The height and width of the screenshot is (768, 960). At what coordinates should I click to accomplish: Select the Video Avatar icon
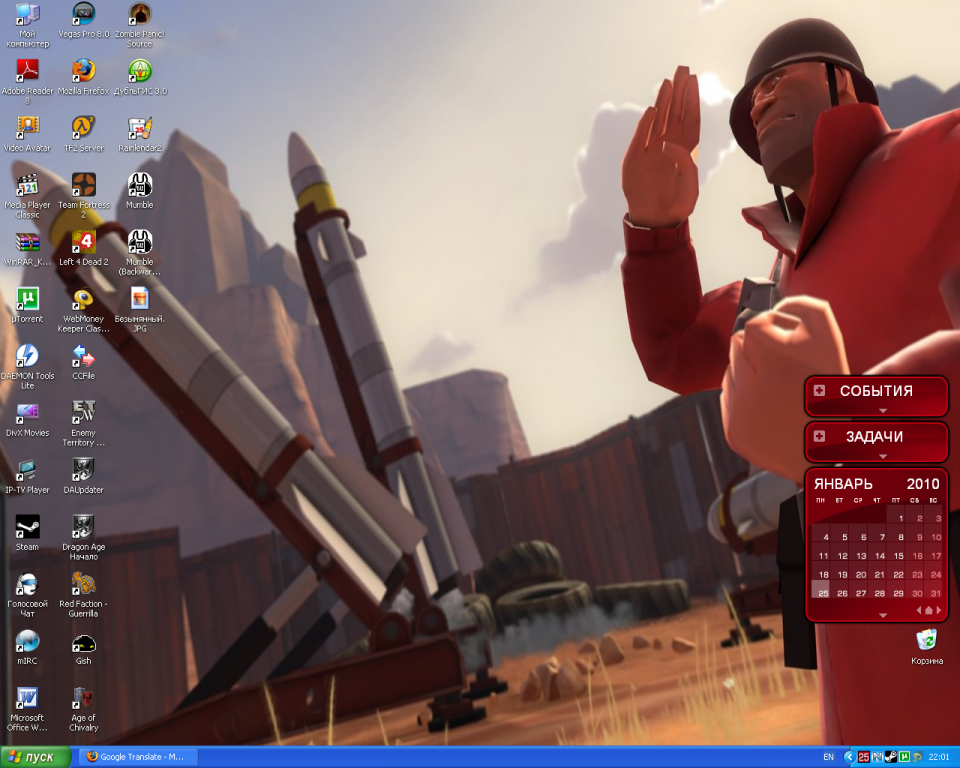(27, 134)
